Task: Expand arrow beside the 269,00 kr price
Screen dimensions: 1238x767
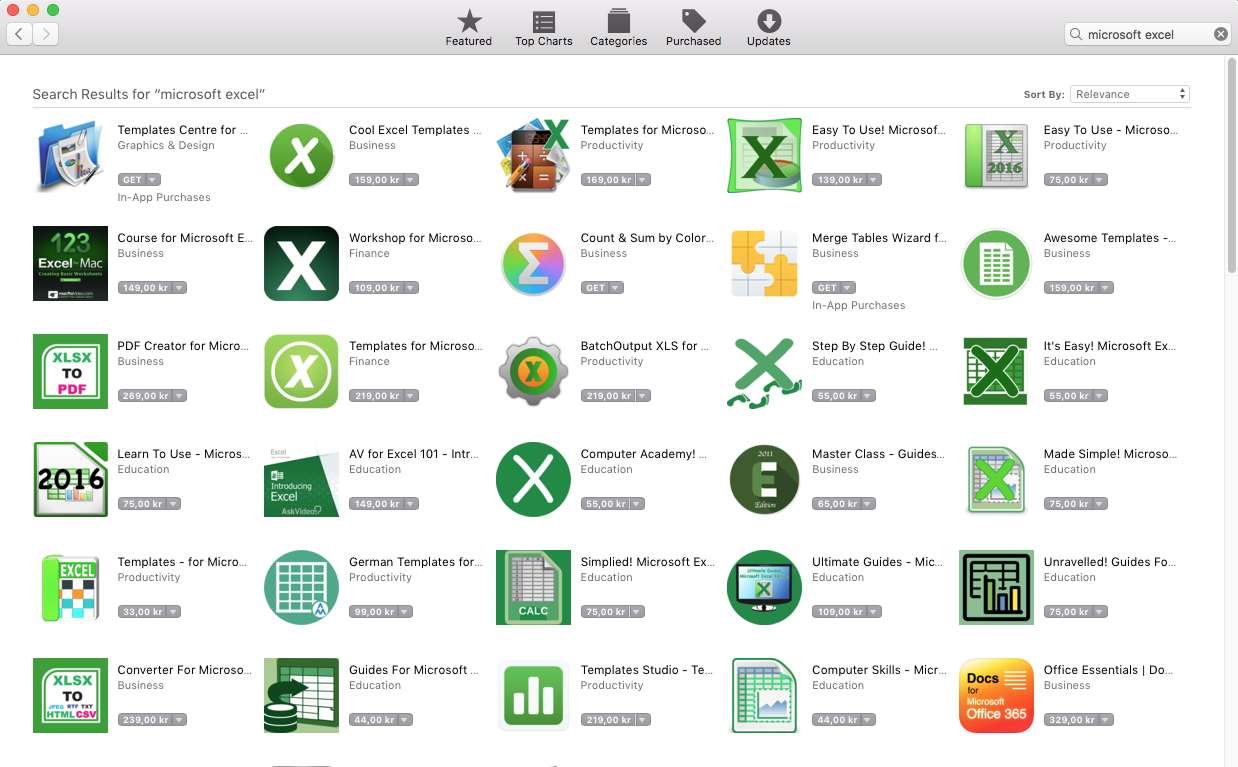Action: click(x=179, y=396)
